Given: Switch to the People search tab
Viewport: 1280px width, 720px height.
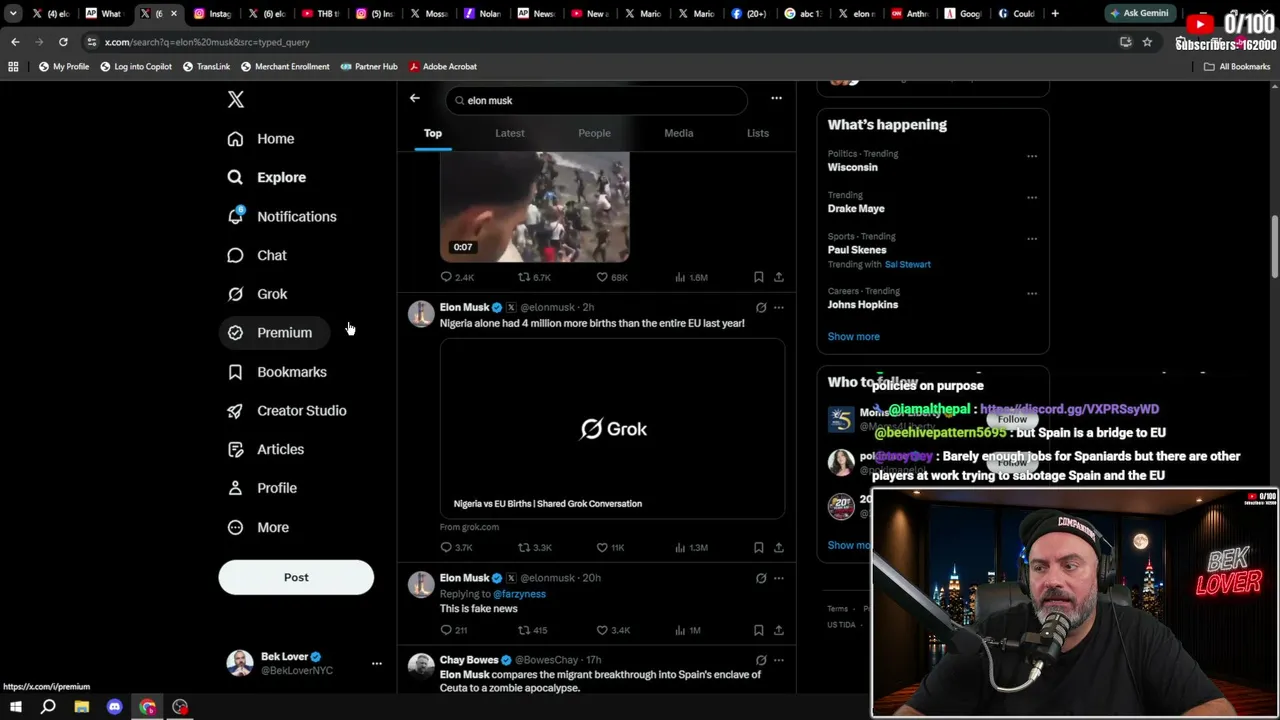Looking at the screenshot, I should pyautogui.click(x=594, y=133).
